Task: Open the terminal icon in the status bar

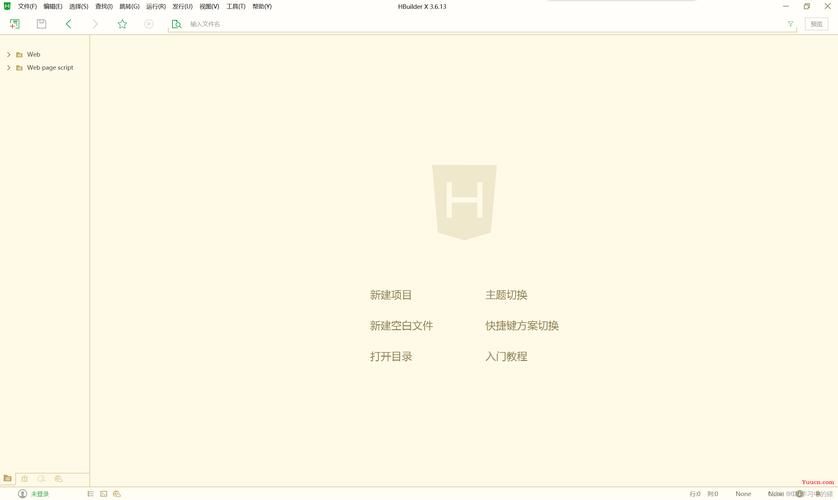Action: tap(104, 494)
